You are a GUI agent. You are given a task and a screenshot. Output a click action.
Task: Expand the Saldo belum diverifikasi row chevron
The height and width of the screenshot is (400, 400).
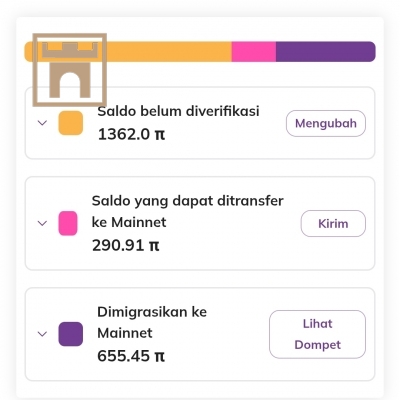(x=42, y=123)
